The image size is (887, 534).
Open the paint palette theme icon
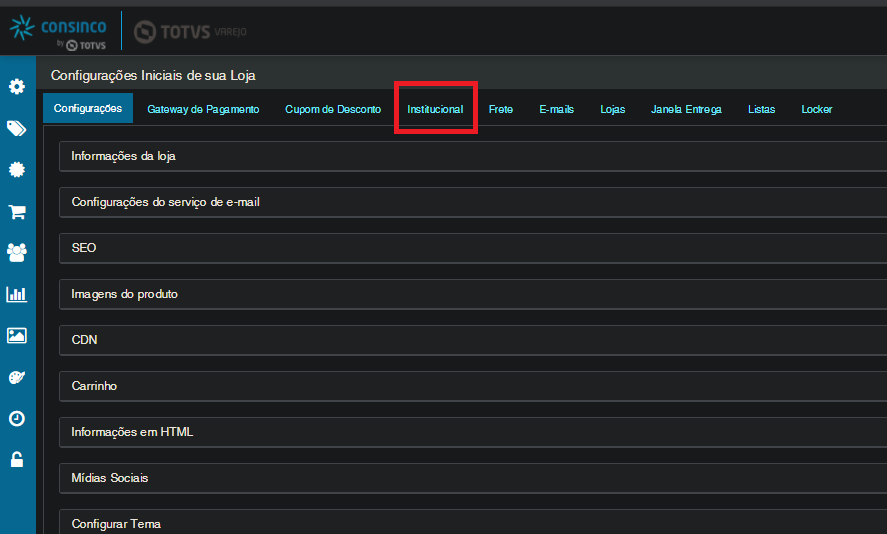(17, 377)
